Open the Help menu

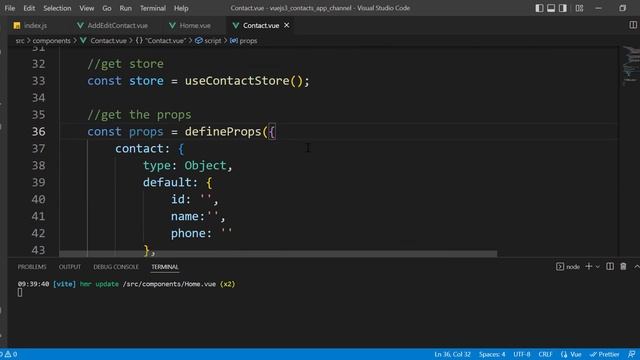pyautogui.click(x=181, y=8)
